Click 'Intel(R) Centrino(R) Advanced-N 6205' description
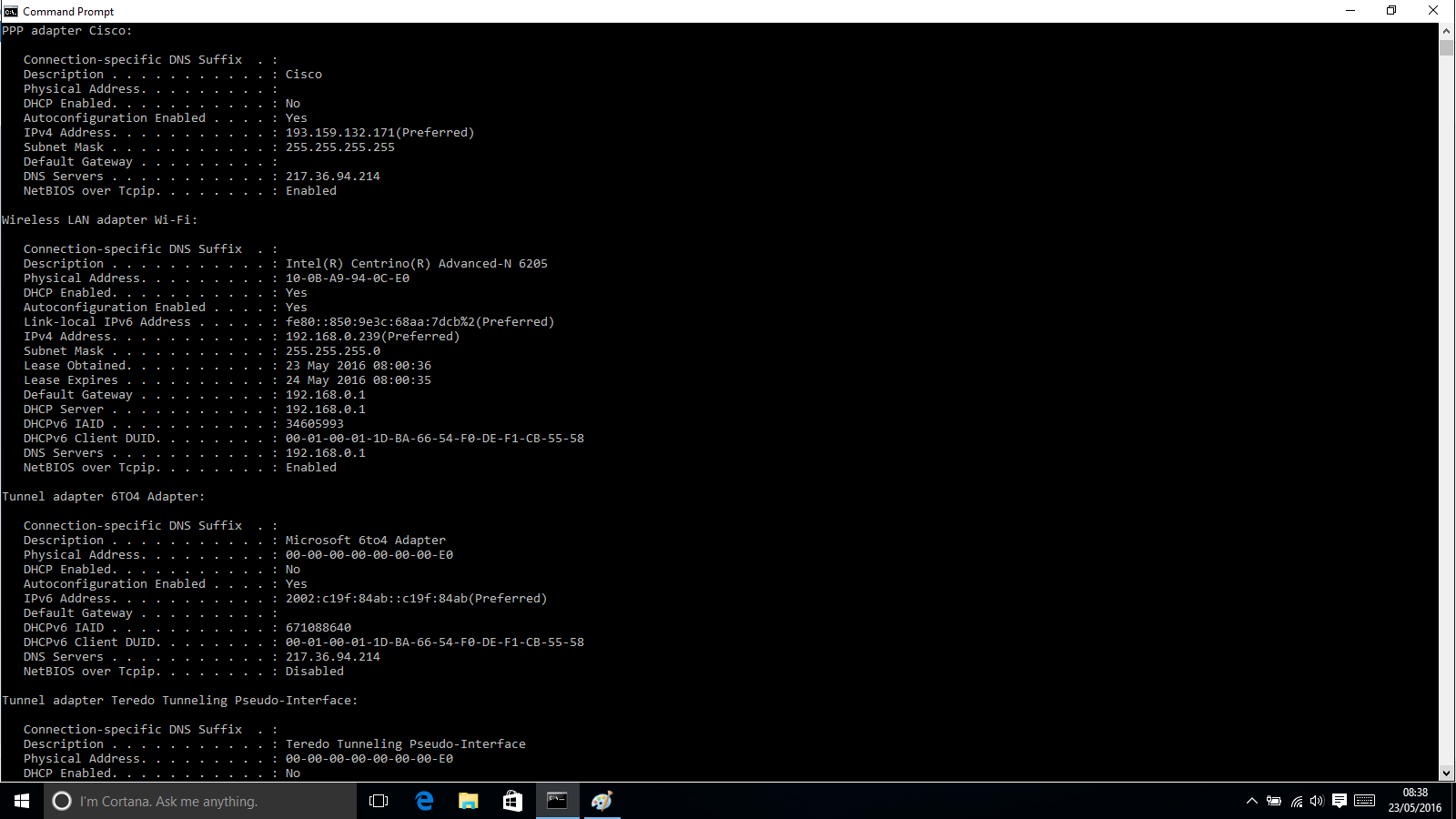 pos(417,264)
